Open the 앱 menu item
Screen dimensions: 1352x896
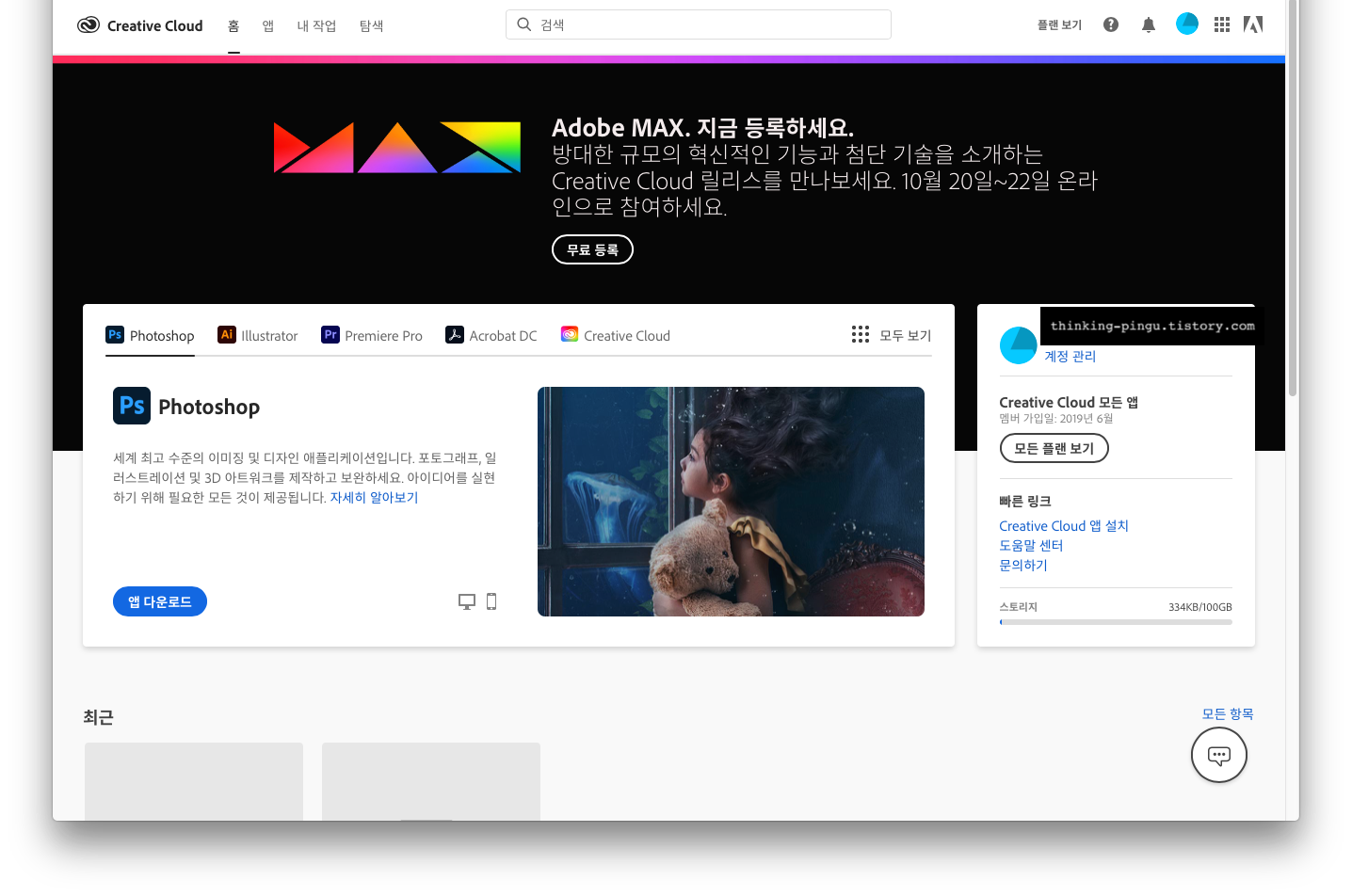coord(268,26)
